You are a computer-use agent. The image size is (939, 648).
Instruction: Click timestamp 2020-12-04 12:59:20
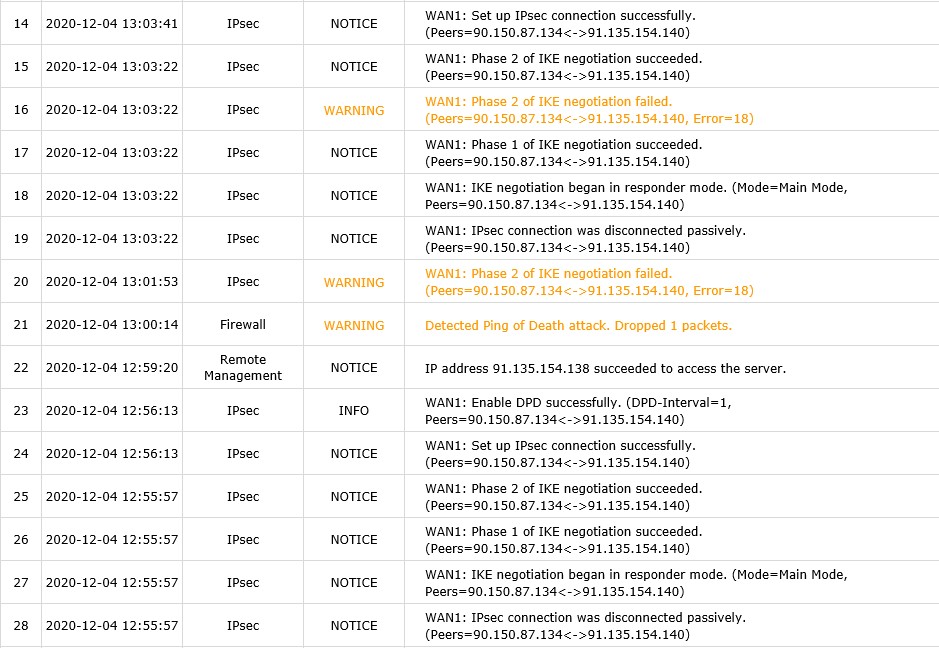click(x=112, y=368)
